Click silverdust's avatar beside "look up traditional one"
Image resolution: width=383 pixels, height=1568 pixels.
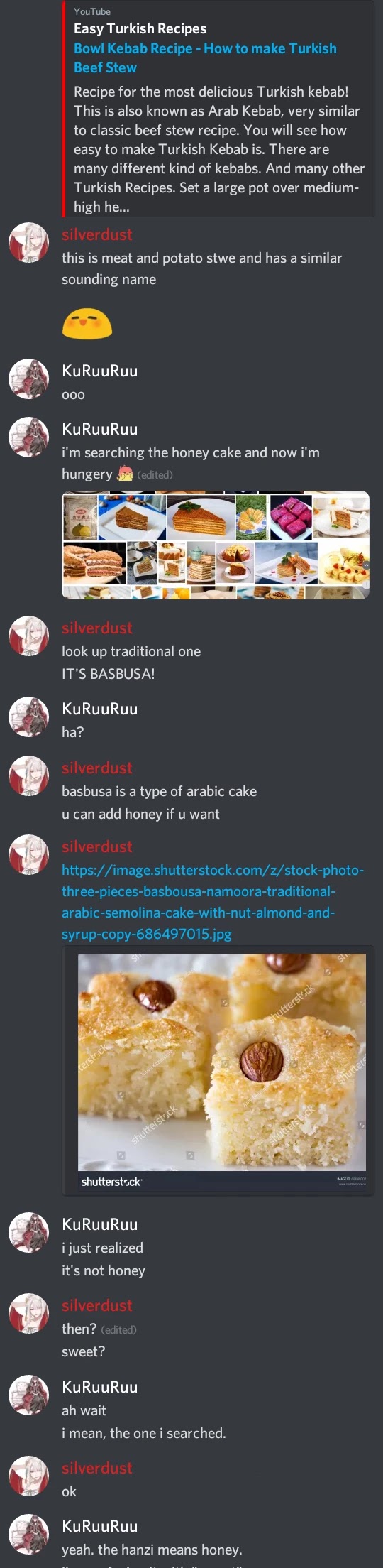click(28, 636)
